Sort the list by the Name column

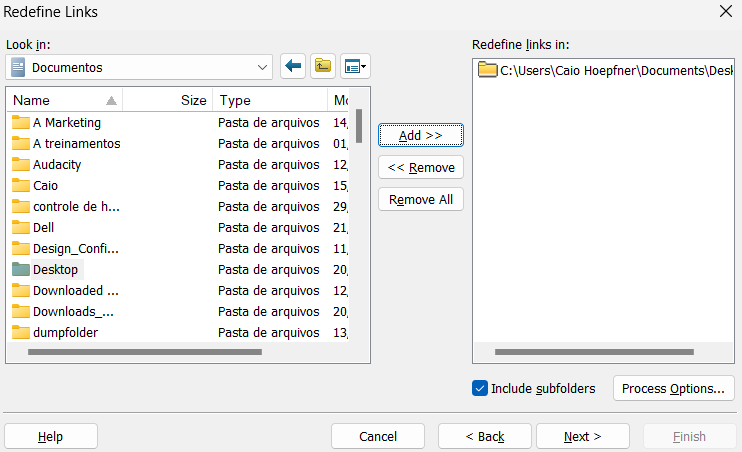click(65, 100)
